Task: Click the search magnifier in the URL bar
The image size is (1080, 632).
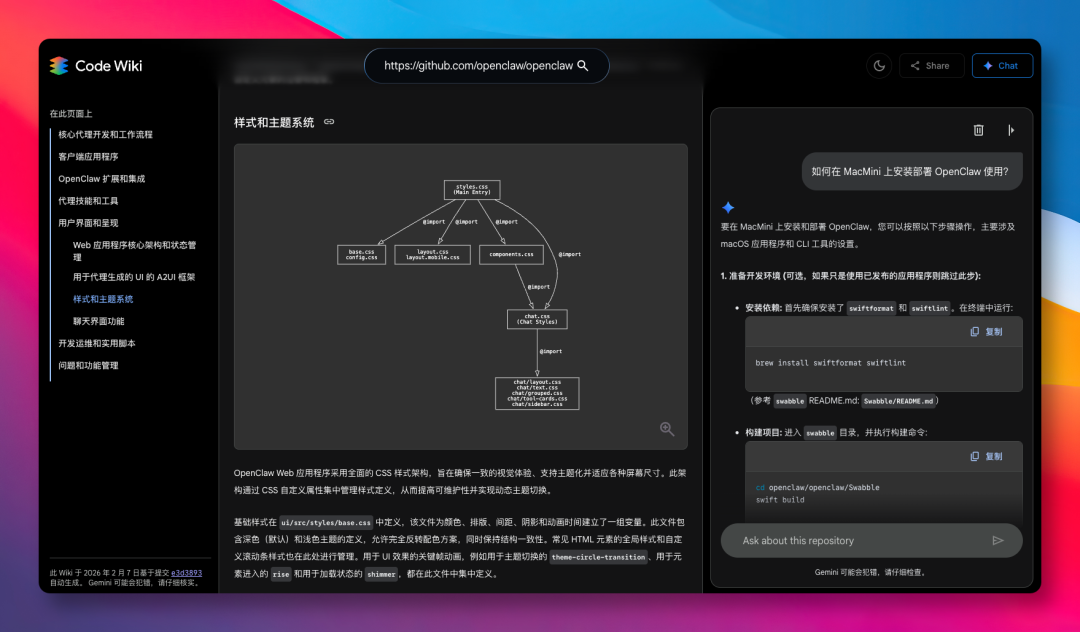Action: point(583,65)
